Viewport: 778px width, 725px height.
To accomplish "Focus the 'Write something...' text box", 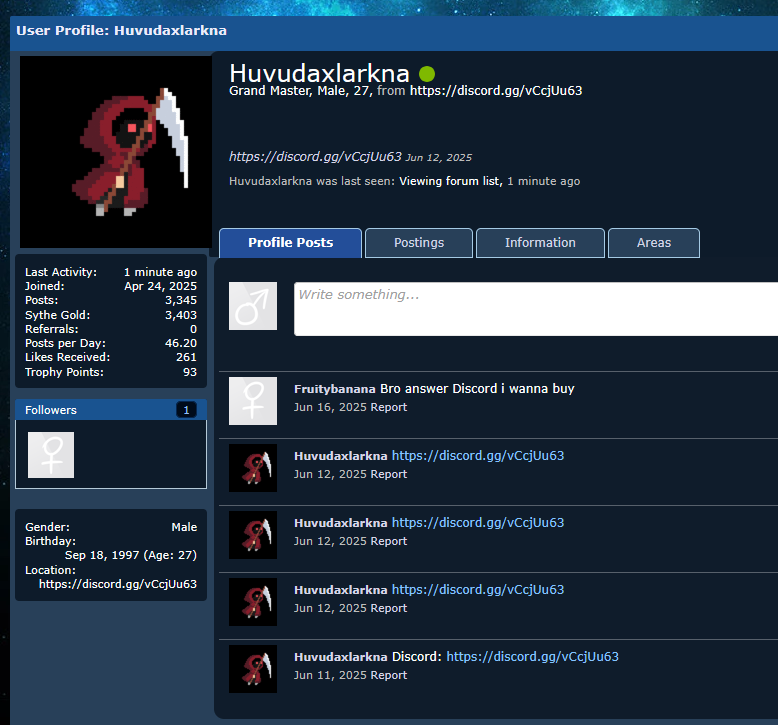I will pos(536,309).
